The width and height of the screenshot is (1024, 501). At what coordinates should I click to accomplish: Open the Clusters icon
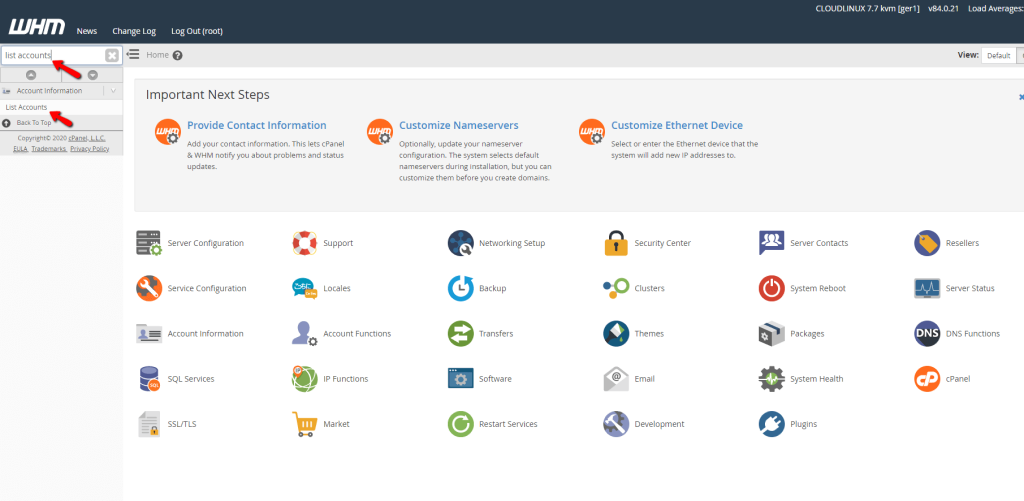tap(616, 288)
